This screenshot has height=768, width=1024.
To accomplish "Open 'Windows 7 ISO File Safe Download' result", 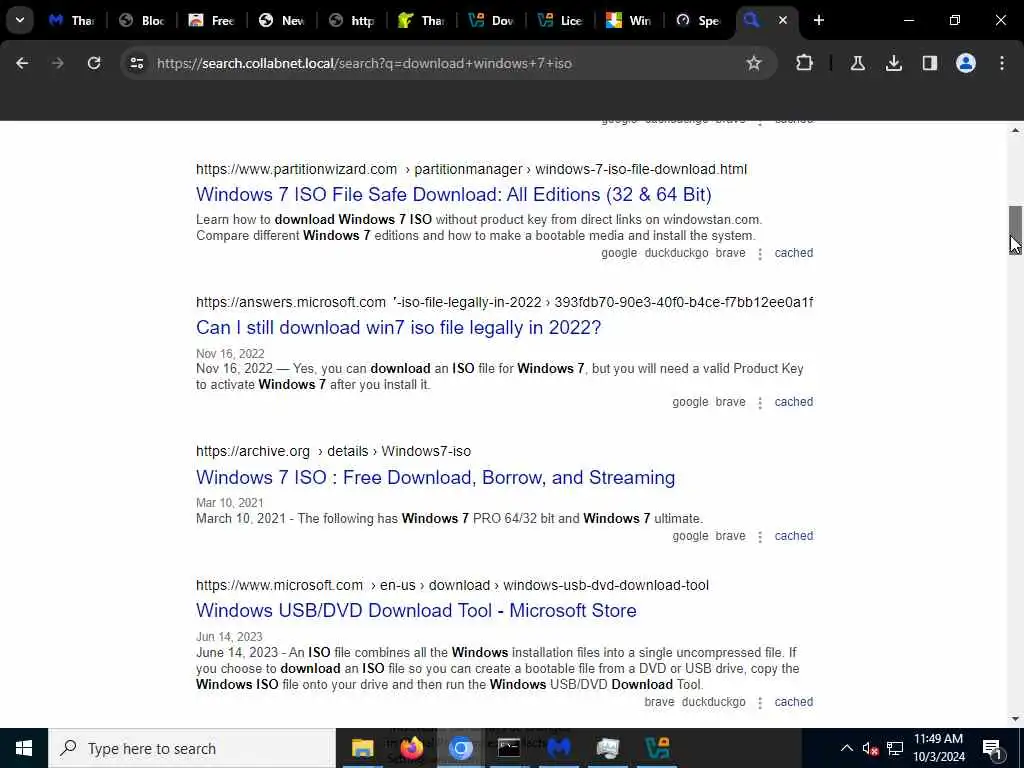I will click(x=454, y=194).
